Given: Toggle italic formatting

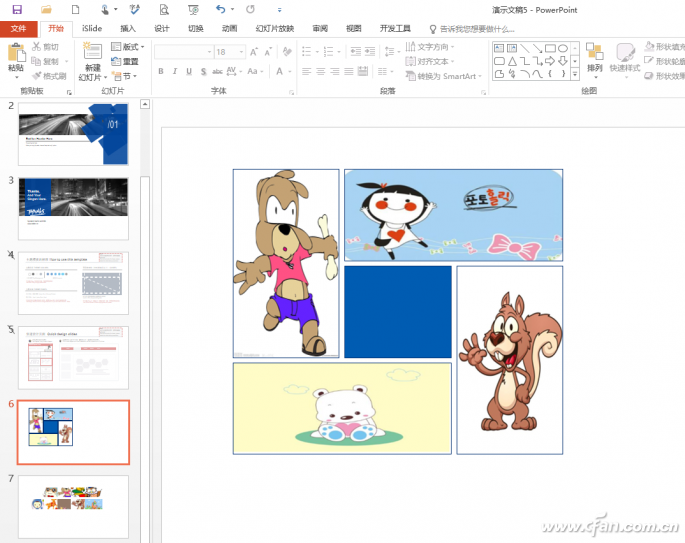Looking at the screenshot, I should [175, 71].
